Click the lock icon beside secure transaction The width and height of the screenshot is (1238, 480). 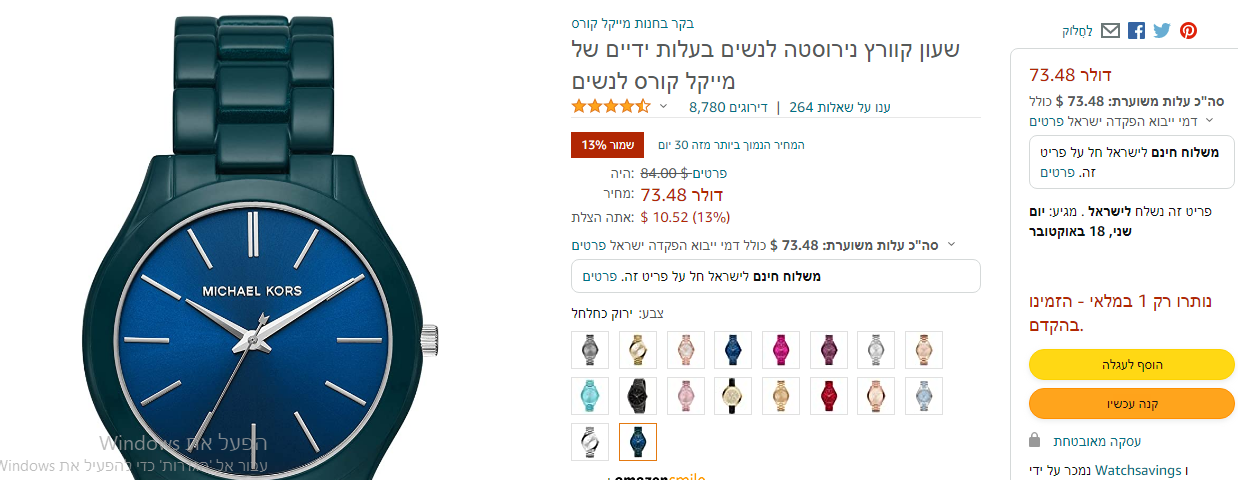(x=1036, y=440)
